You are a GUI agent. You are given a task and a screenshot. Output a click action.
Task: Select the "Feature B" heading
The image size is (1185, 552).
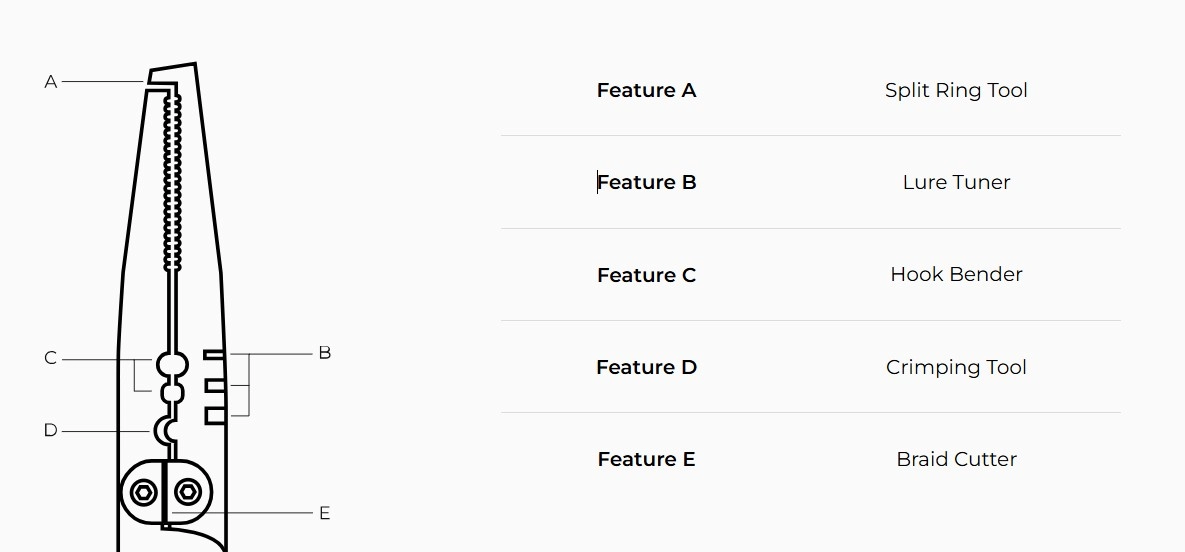[x=646, y=182]
